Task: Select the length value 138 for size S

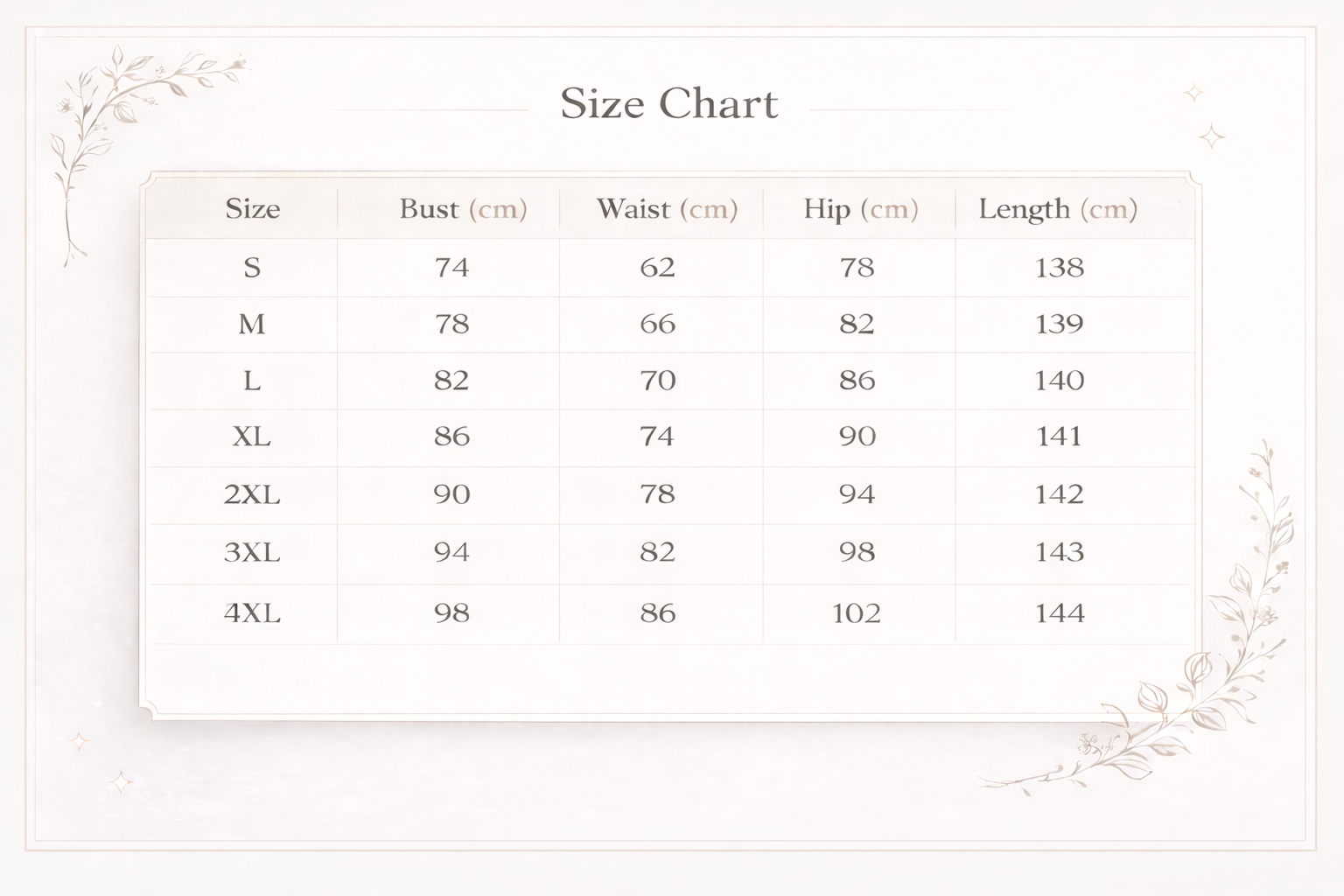Action: click(1059, 267)
